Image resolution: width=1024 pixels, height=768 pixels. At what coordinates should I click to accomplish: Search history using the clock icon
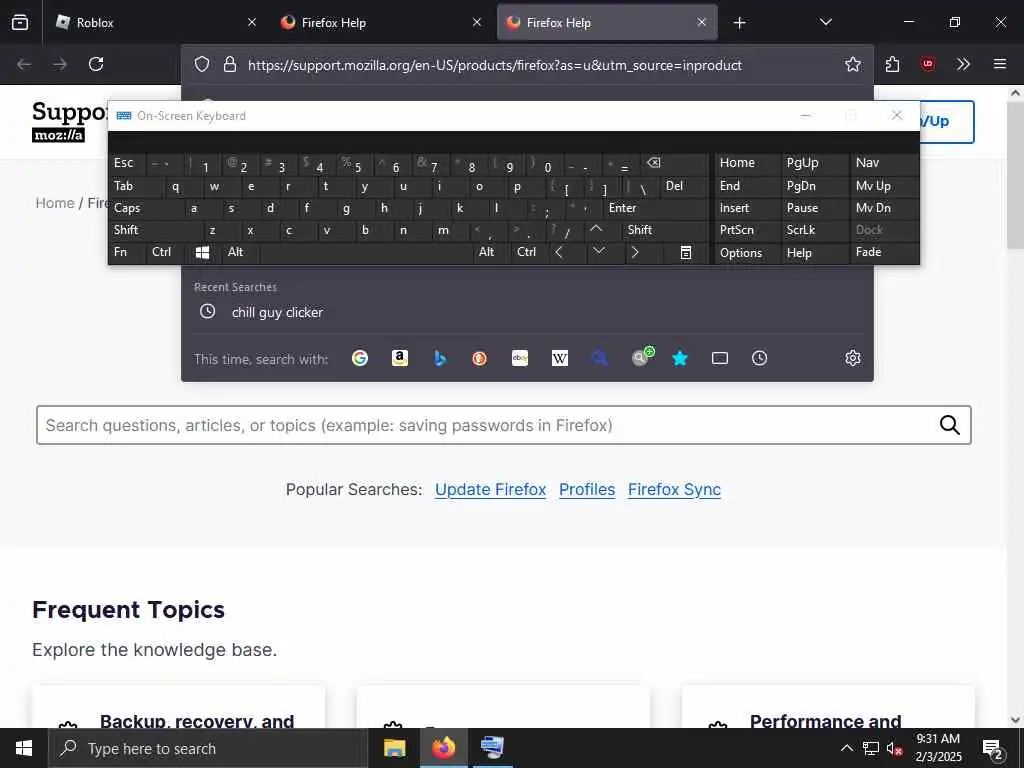pos(760,358)
